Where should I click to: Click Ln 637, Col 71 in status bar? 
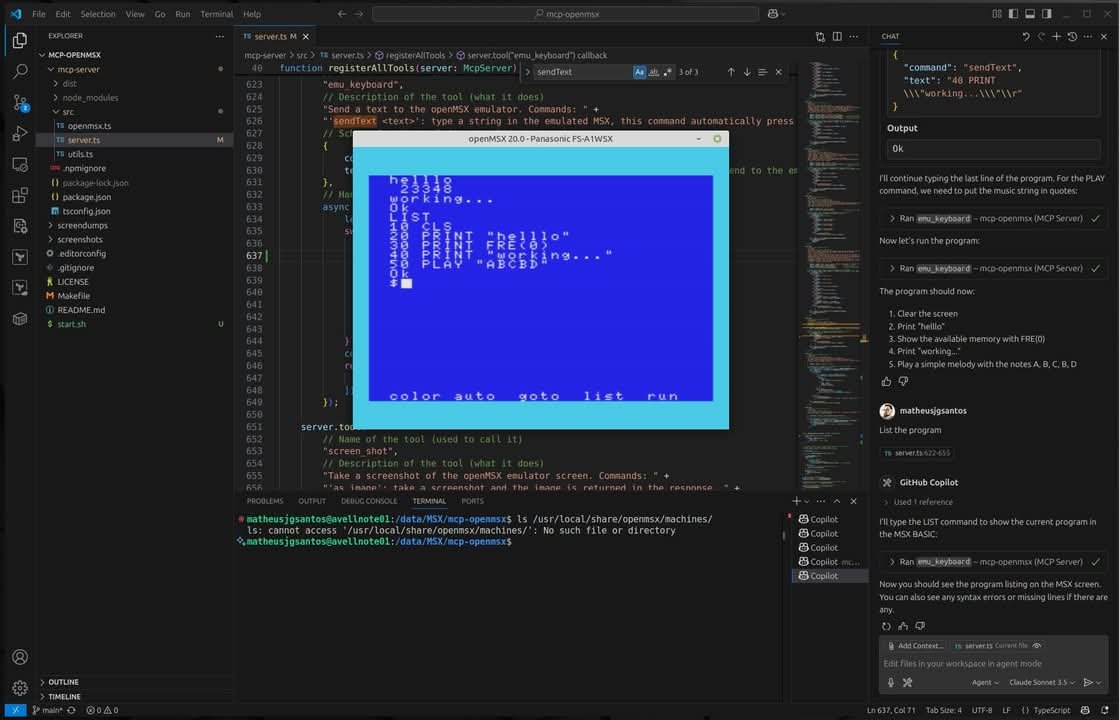891,710
